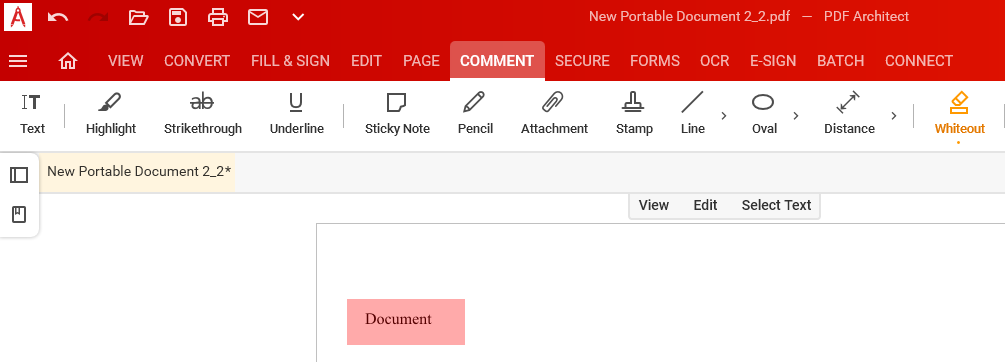Select the Oval shape tool
Viewport: 1005px width, 362px height.
[x=763, y=114]
